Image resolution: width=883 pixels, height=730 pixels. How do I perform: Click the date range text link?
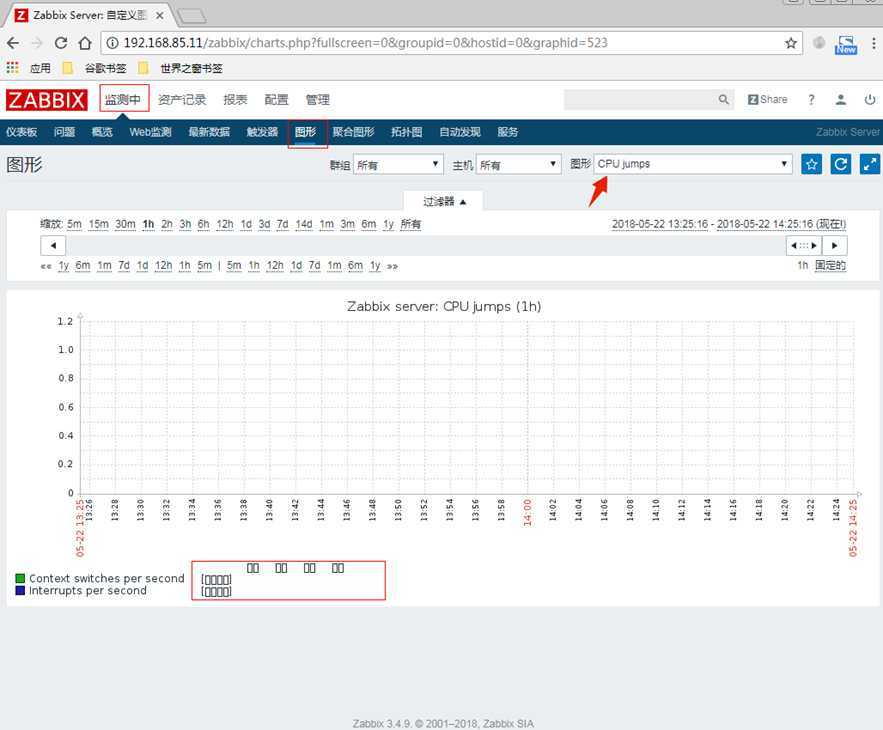pyautogui.click(x=729, y=224)
